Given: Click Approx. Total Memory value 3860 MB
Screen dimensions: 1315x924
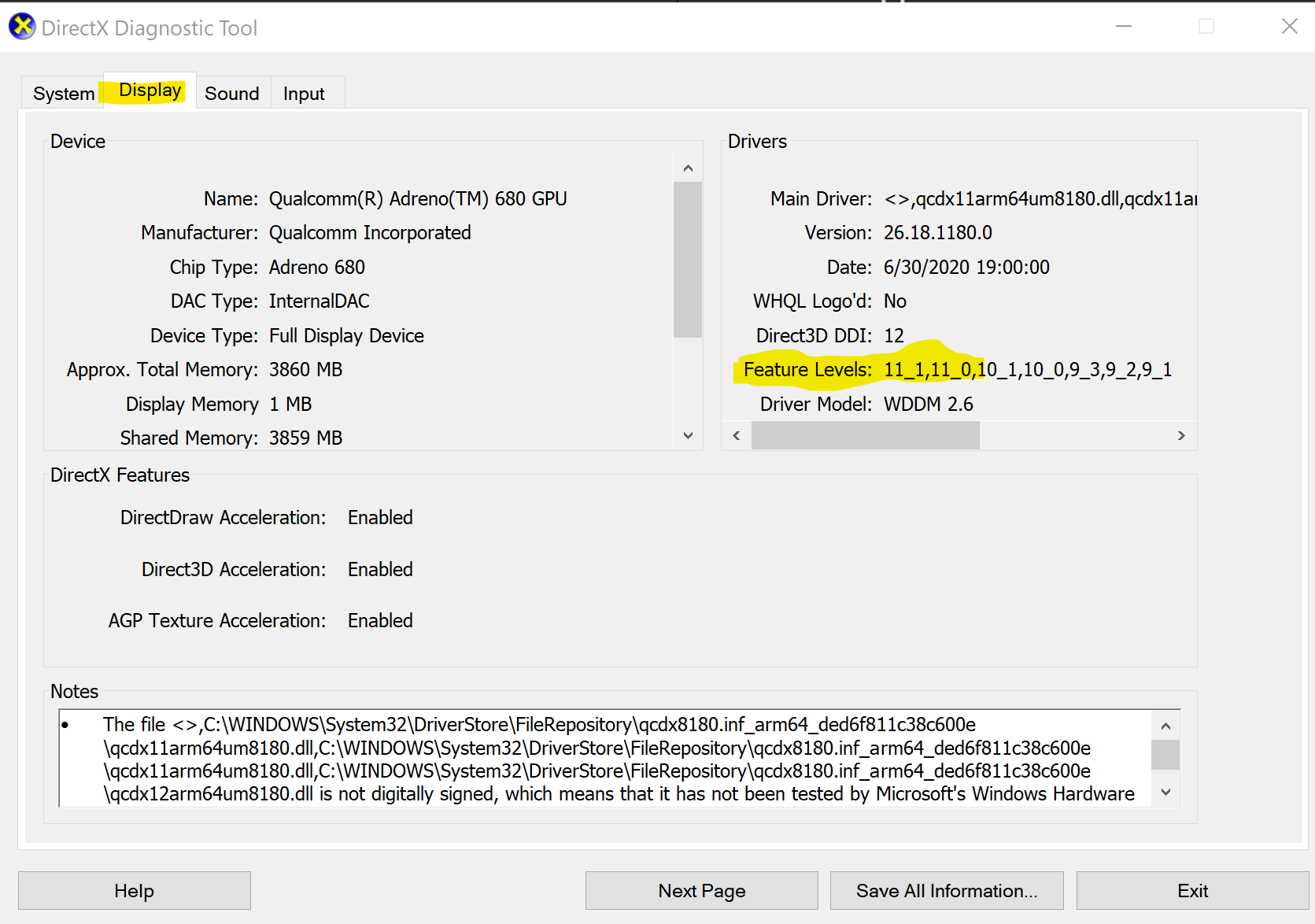Looking at the screenshot, I should click(306, 370).
